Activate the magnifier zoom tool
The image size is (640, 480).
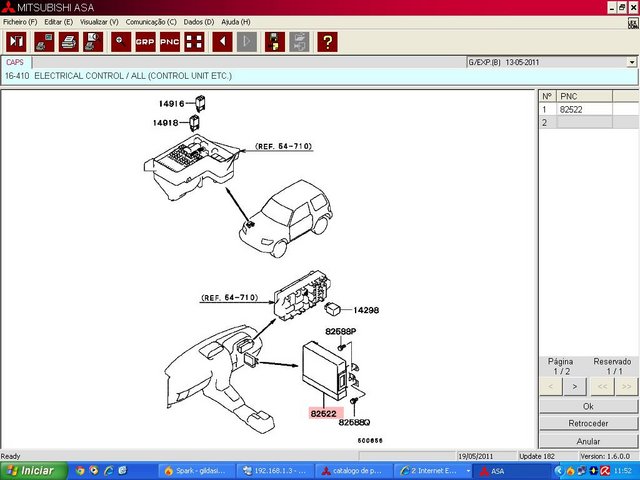click(x=121, y=42)
